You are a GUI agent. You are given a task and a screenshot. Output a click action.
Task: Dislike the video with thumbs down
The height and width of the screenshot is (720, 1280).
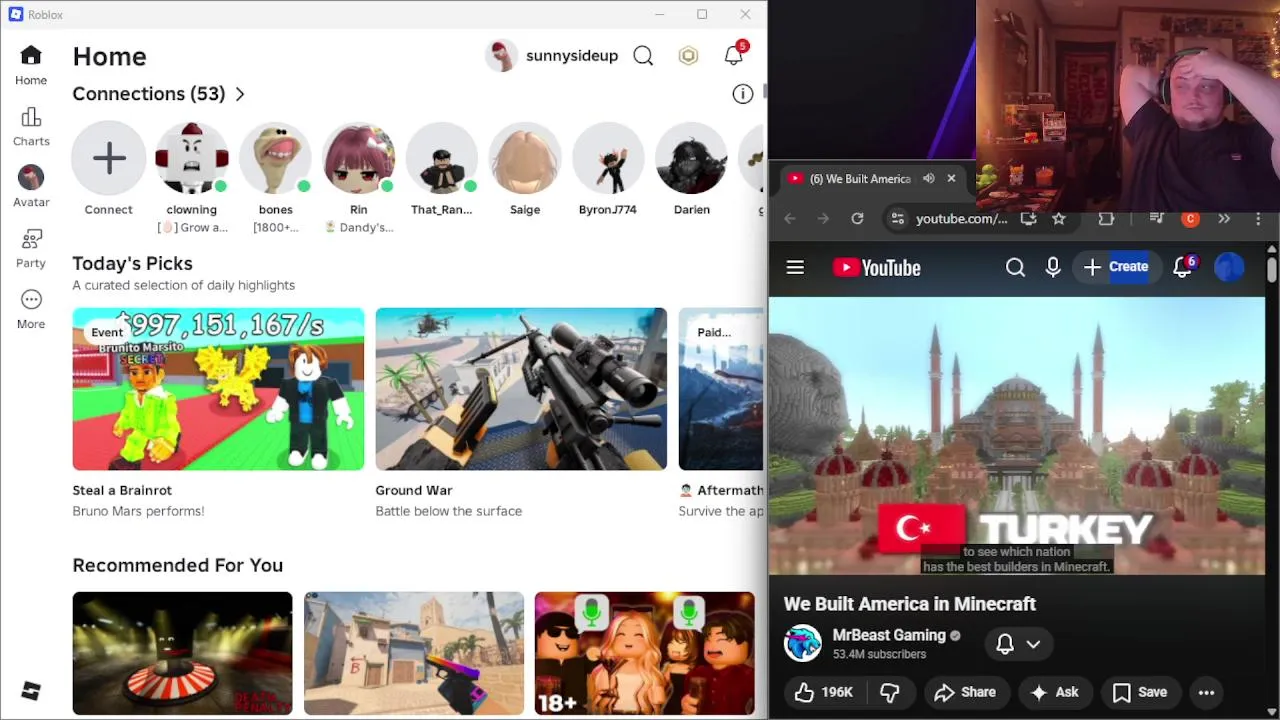pos(889,692)
